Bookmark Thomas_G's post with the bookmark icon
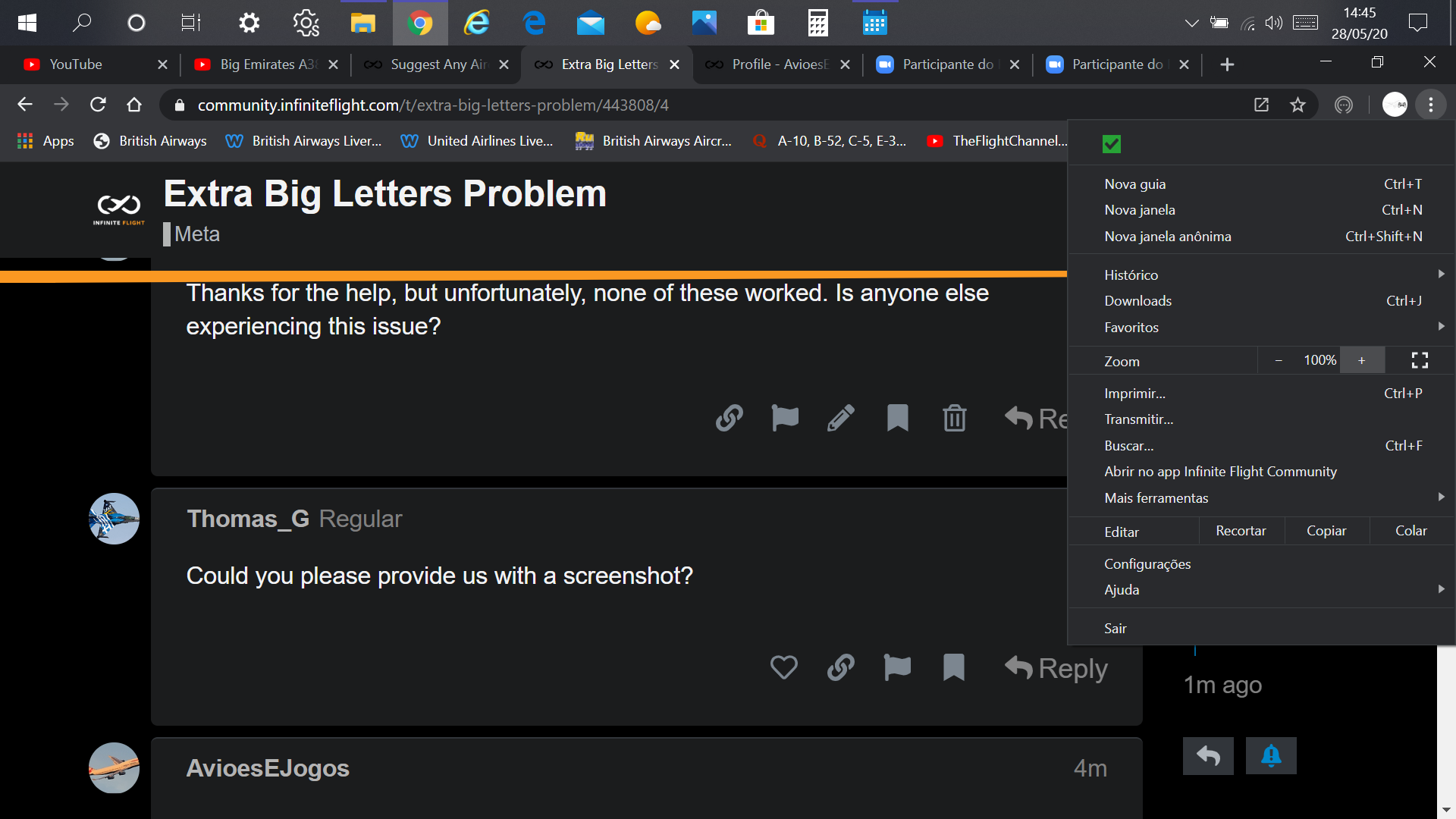The height and width of the screenshot is (819, 1456). [x=953, y=667]
